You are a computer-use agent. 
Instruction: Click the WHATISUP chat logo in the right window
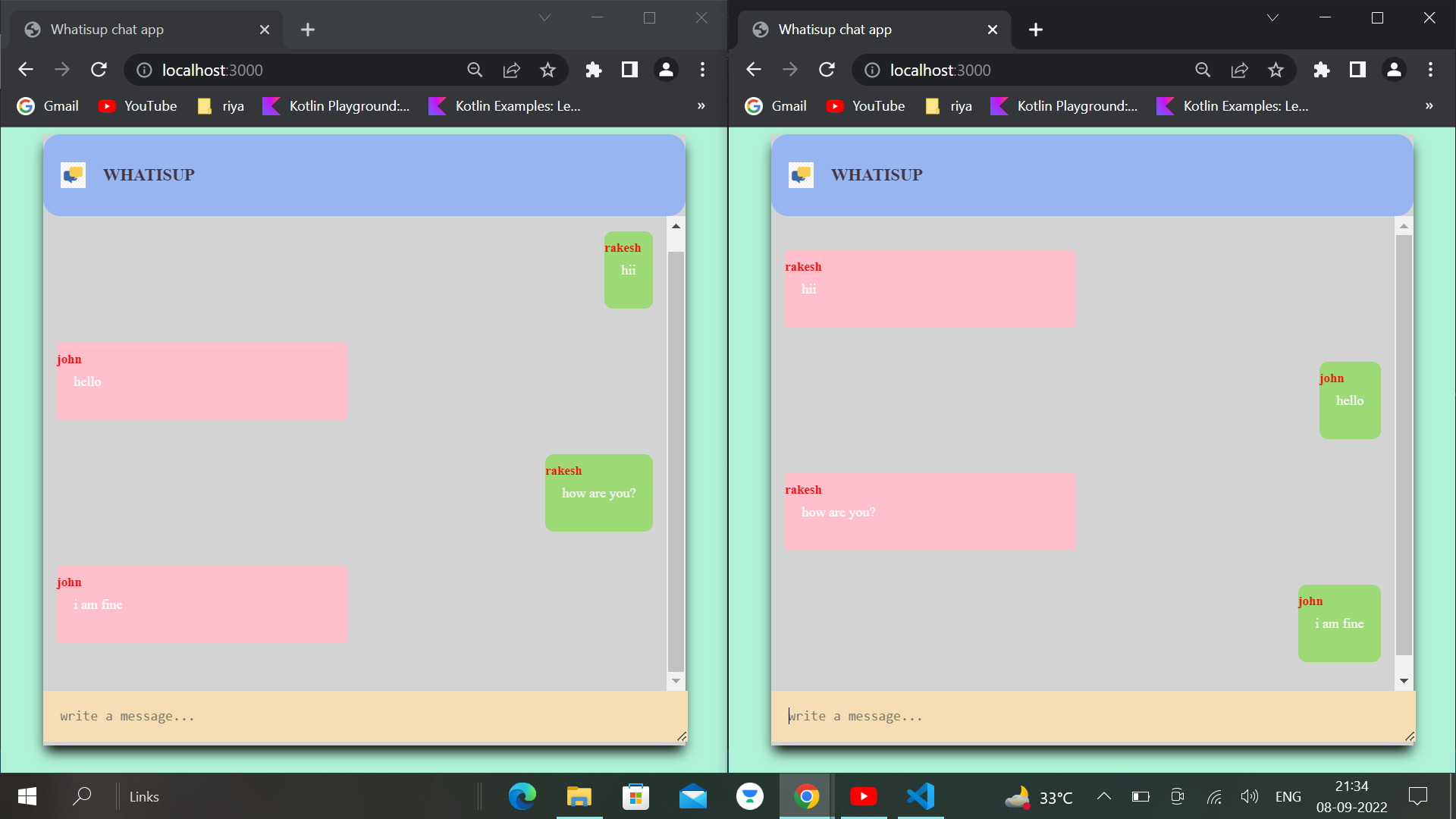pos(801,174)
